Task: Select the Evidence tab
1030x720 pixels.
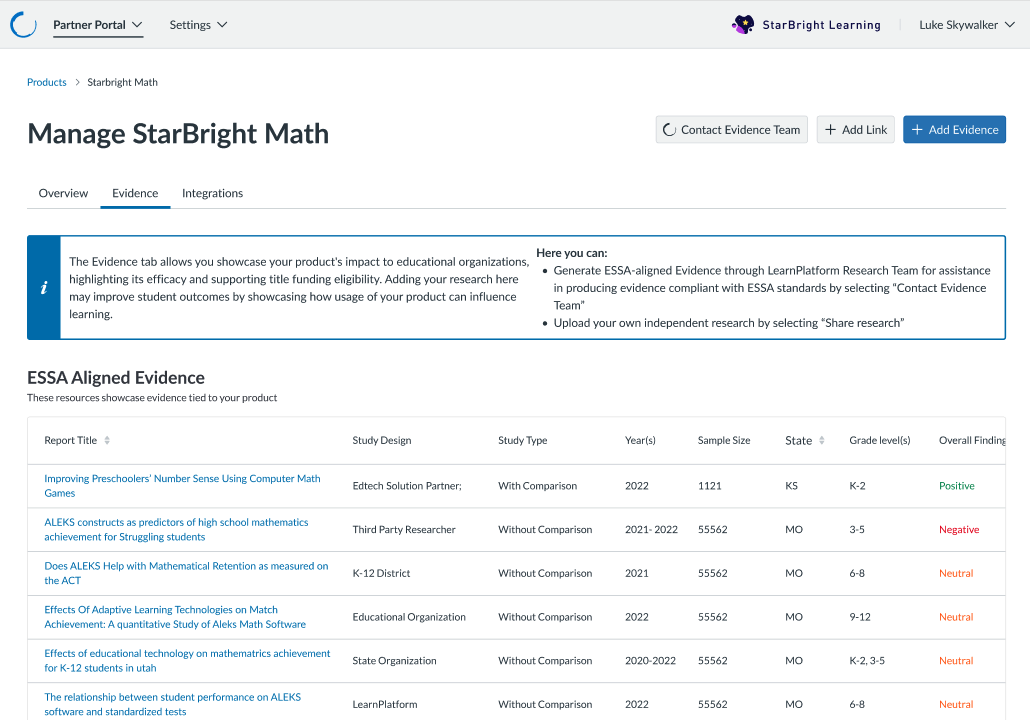Action: pos(135,193)
